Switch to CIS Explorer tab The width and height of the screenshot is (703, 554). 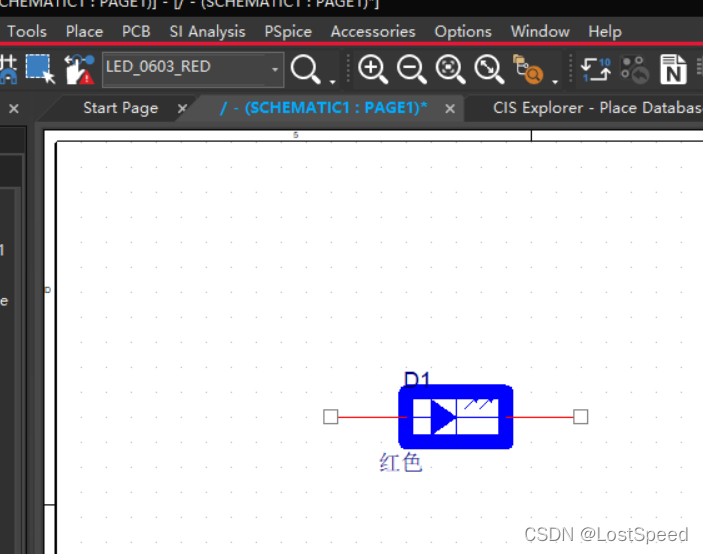click(596, 108)
